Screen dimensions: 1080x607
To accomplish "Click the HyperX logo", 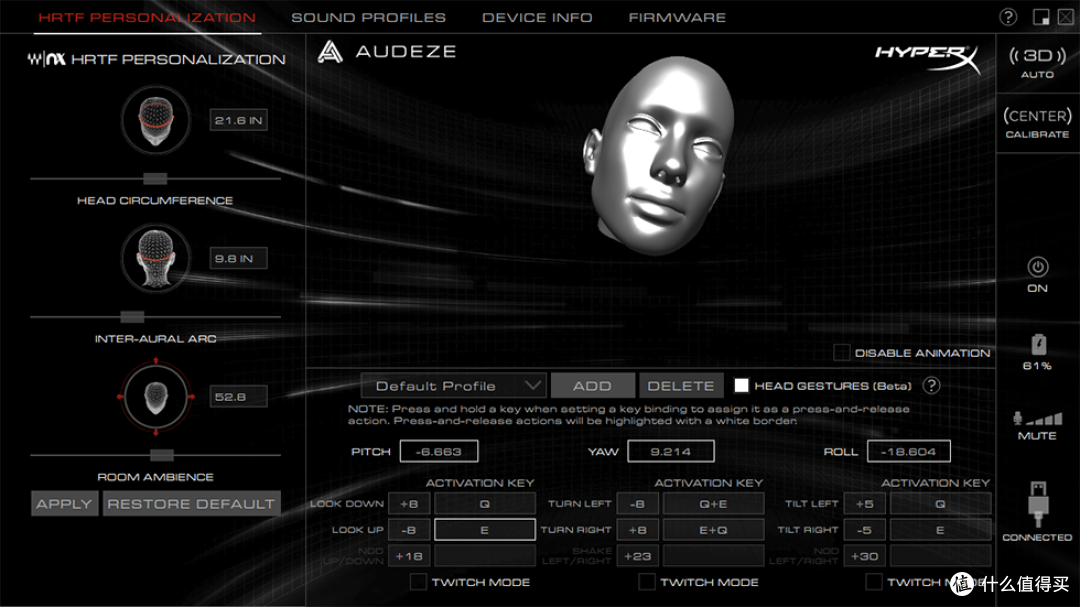I will pyautogui.click(x=927, y=58).
